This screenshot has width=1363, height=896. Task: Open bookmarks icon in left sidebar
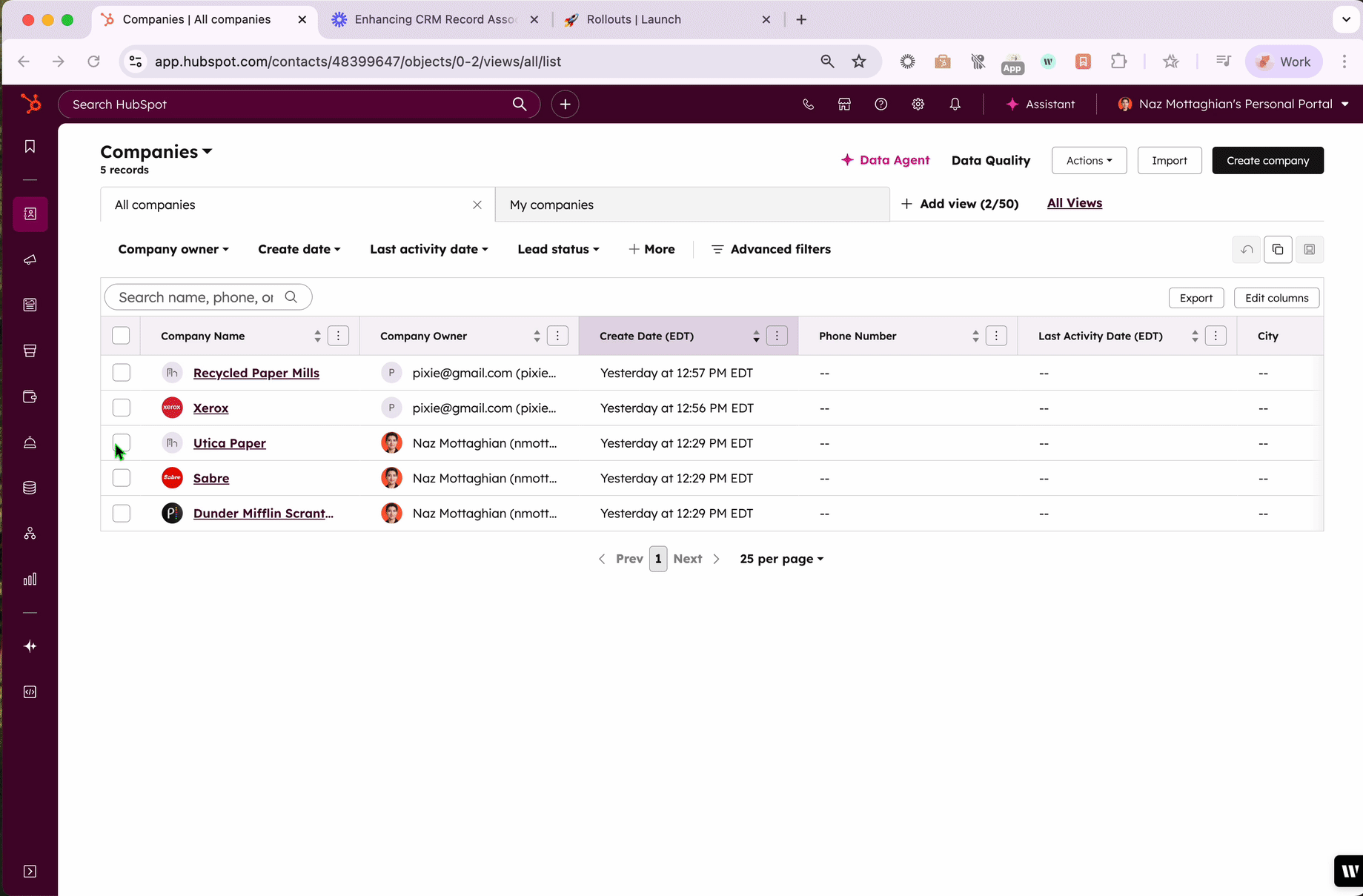(x=30, y=147)
